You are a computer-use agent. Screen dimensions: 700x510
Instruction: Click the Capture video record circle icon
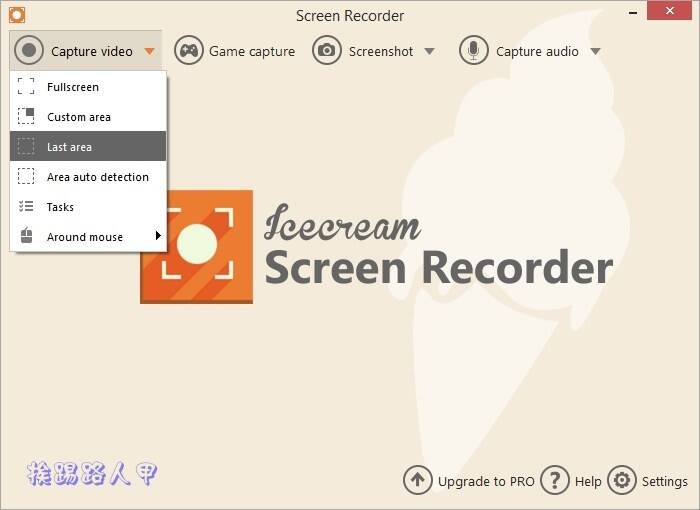[x=29, y=50]
